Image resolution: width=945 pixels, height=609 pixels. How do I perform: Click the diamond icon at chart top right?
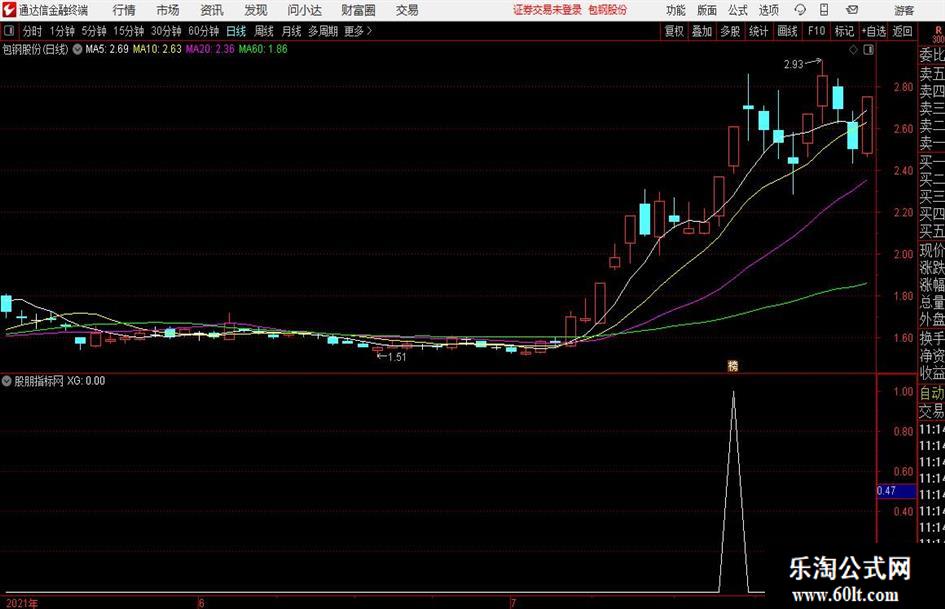(853, 50)
